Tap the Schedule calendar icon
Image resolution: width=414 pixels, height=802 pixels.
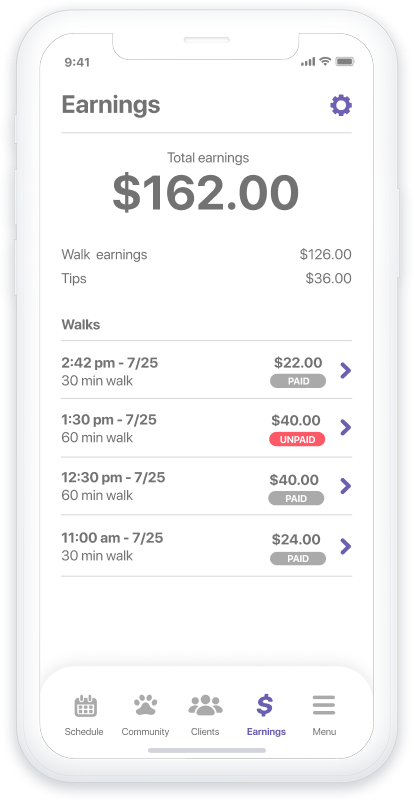(x=85, y=706)
